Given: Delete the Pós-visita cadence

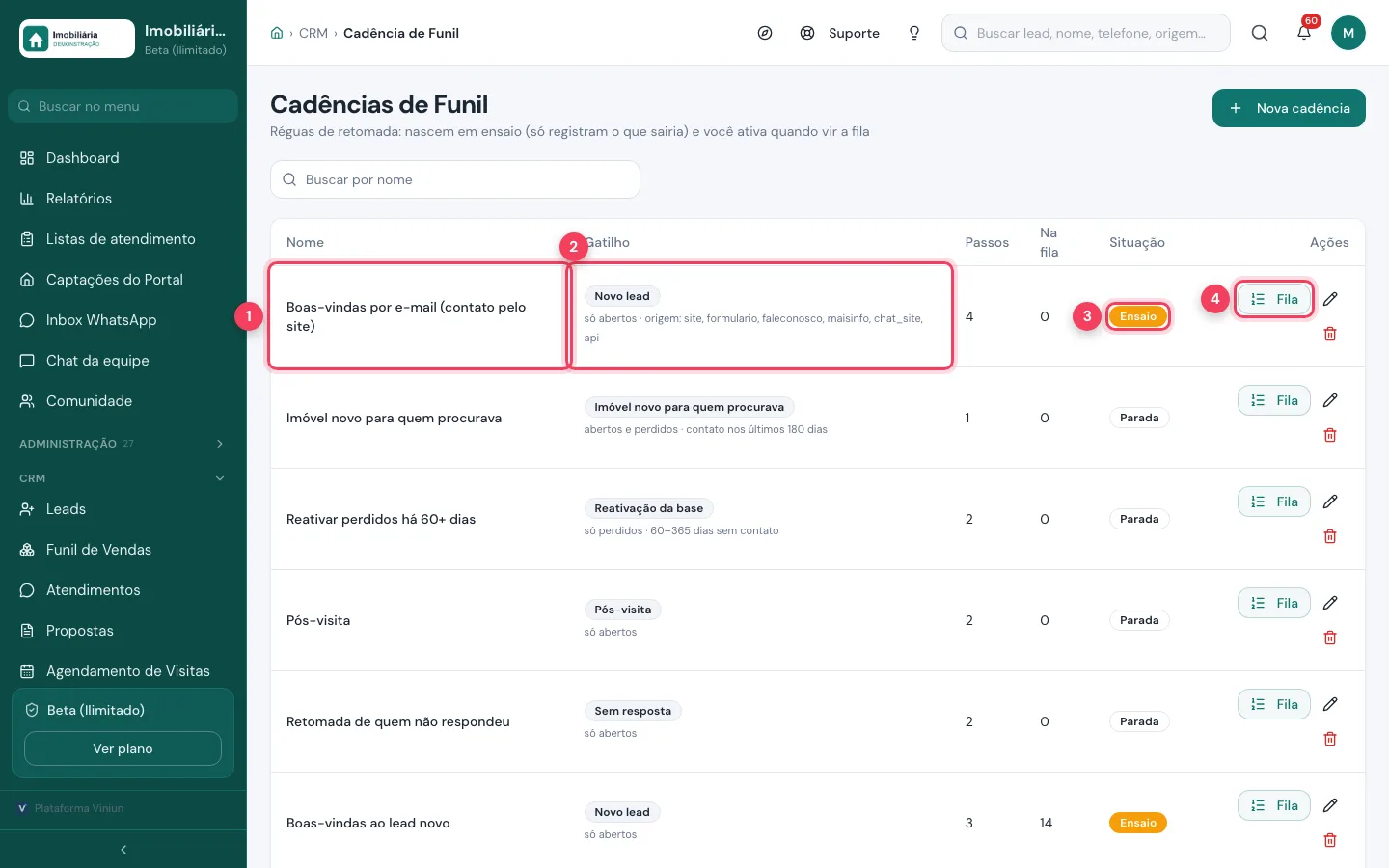Looking at the screenshot, I should 1330,637.
